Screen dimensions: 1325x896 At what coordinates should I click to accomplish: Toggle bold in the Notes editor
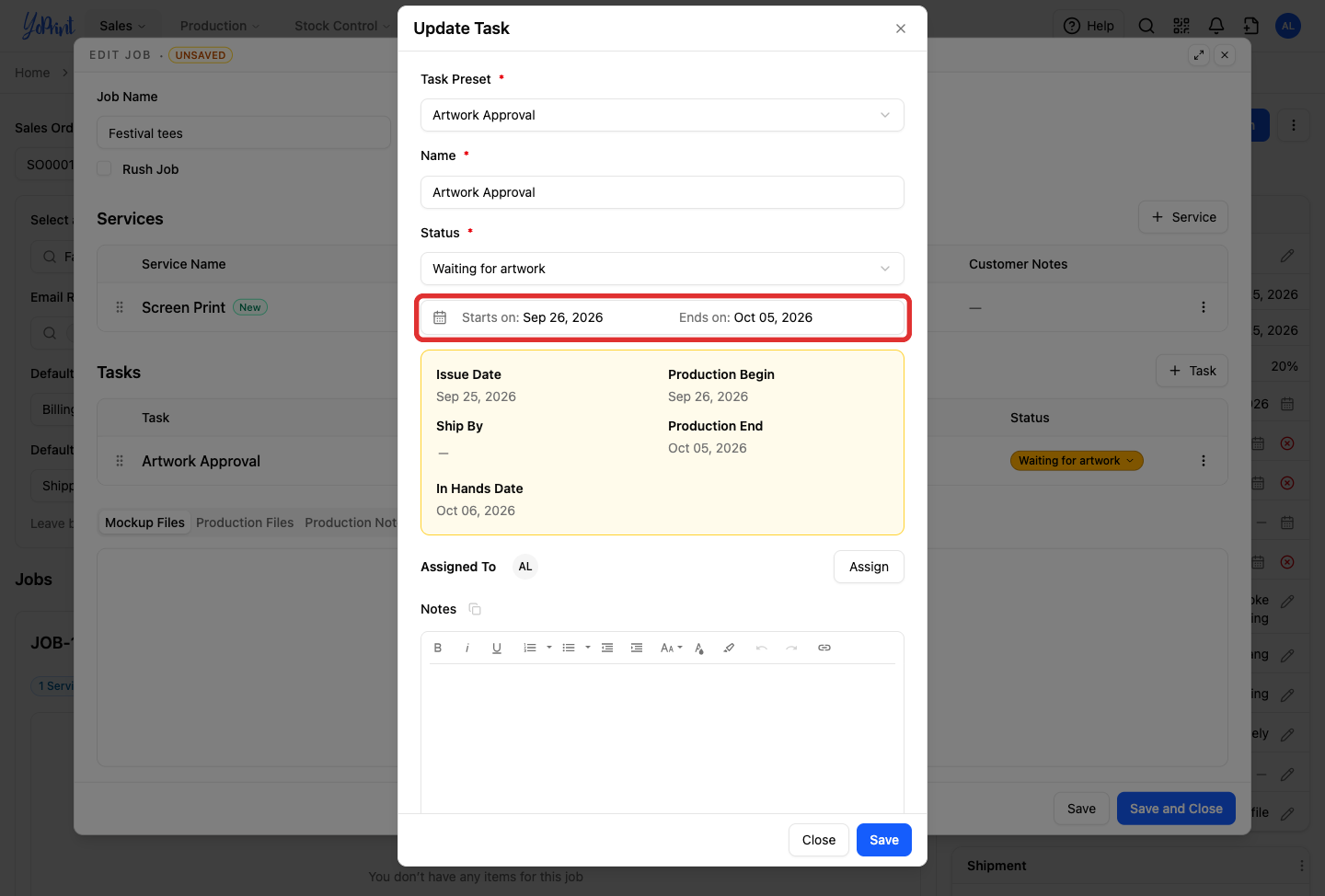pos(438,648)
